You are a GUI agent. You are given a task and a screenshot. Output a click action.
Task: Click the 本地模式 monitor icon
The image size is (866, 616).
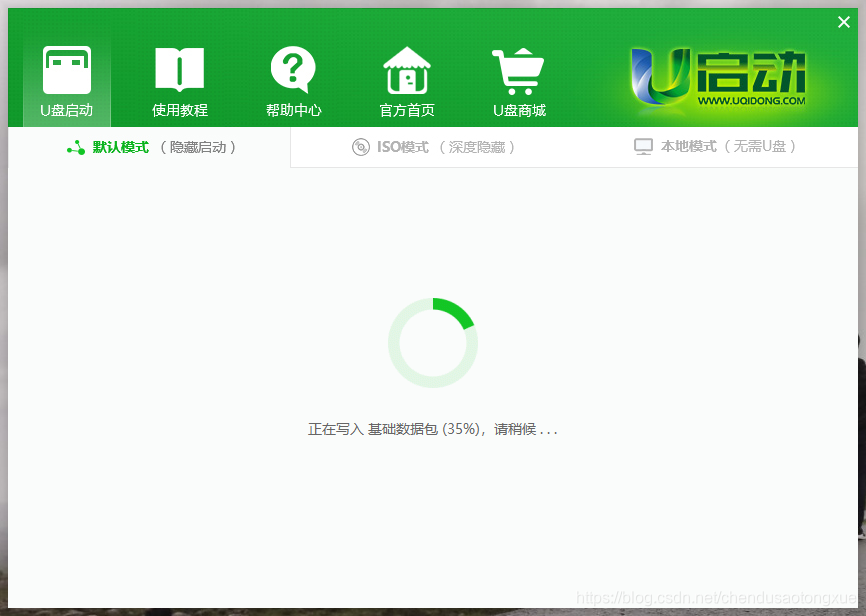pos(643,146)
